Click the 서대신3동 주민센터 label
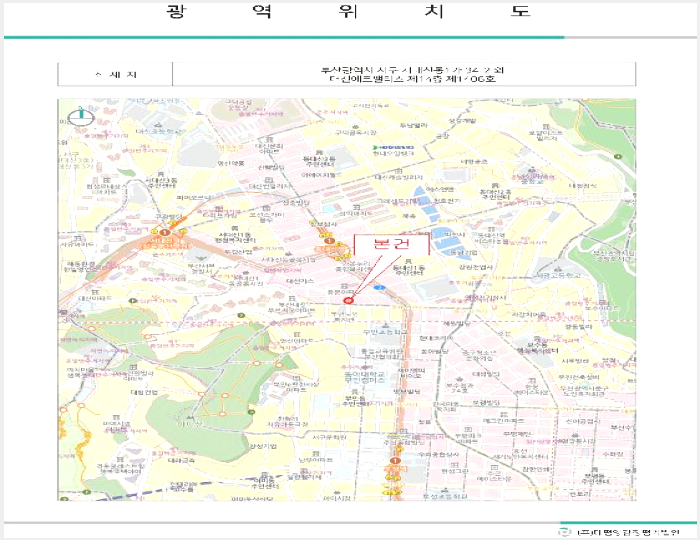Image resolution: width=700 pixels, height=540 pixels. point(161,183)
